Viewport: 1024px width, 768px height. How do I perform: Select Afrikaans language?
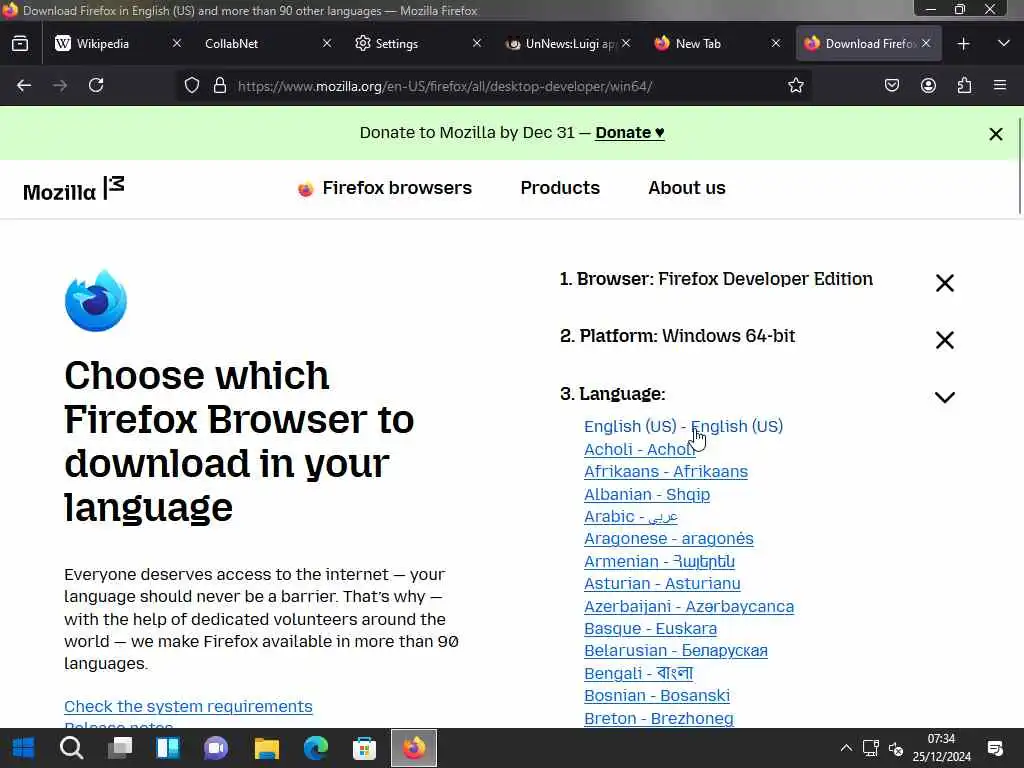tap(665, 472)
